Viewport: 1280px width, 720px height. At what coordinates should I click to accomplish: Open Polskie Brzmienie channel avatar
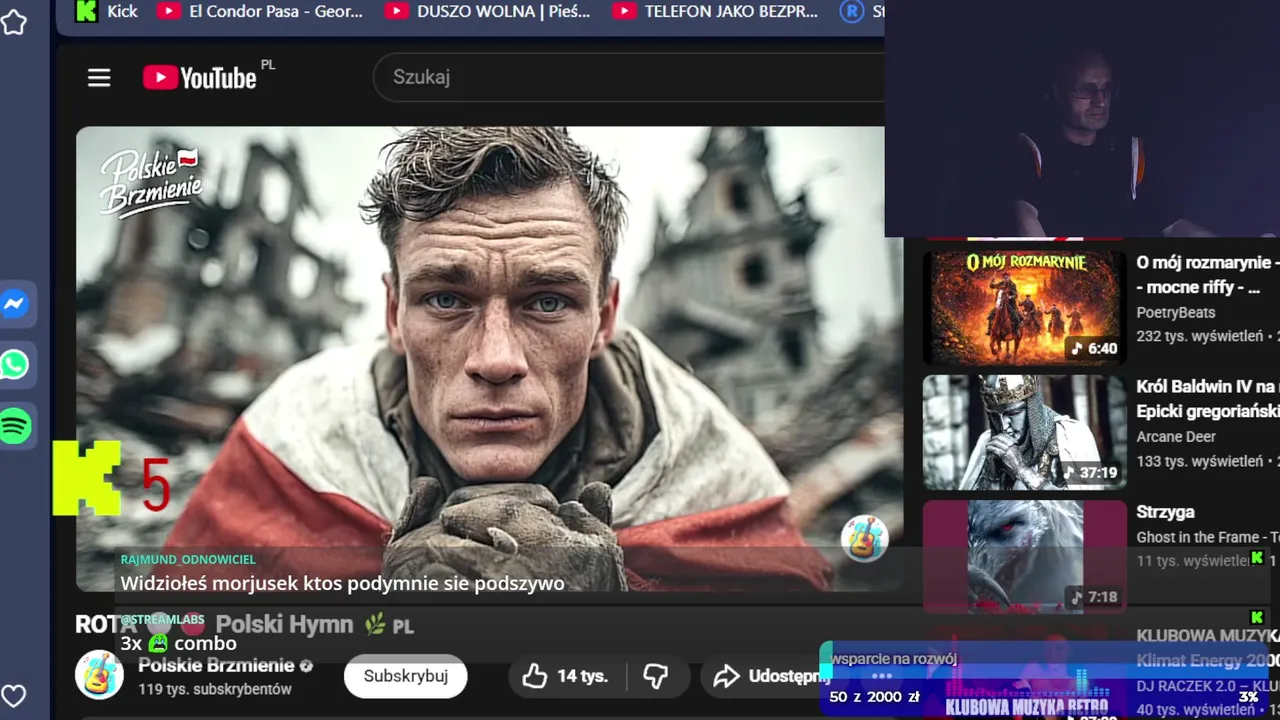coord(99,674)
